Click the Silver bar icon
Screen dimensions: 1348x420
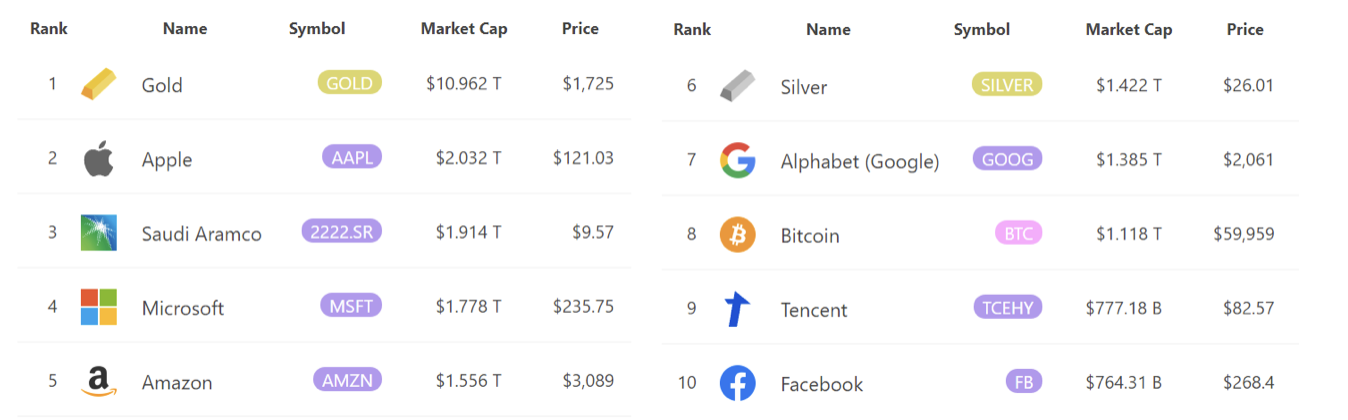point(738,86)
